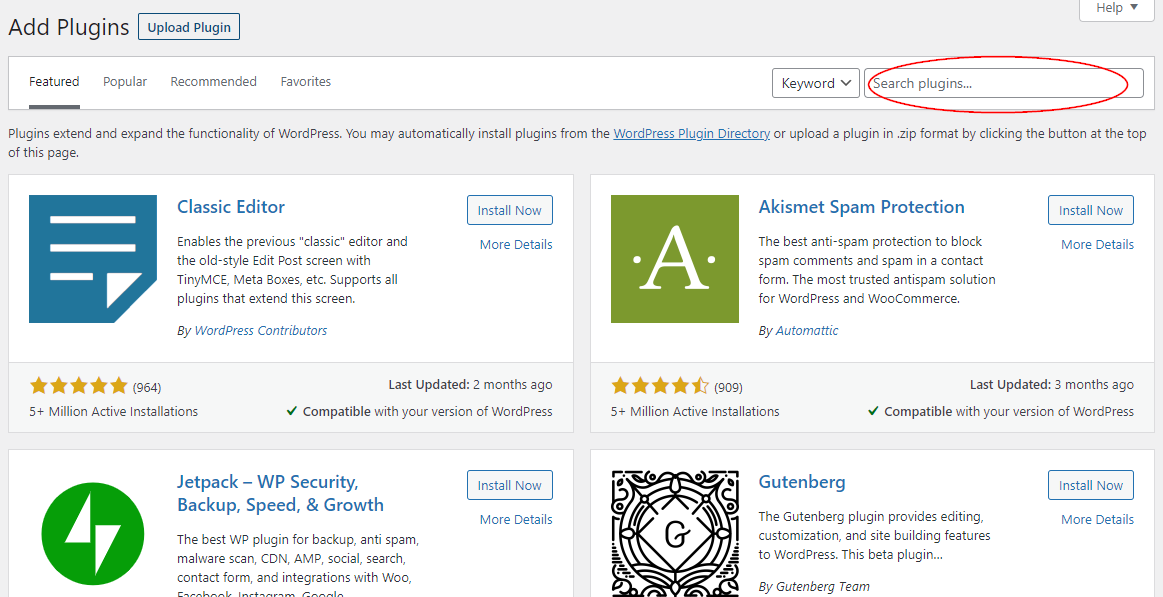The width and height of the screenshot is (1163, 597).
Task: Open the Gutenberg Team author link
Action: [823, 587]
